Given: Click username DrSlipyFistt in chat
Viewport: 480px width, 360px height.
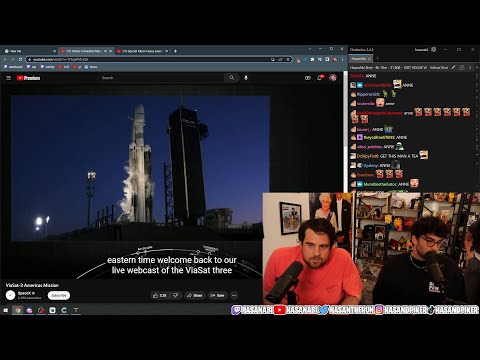Looking at the screenshot, I should point(368,156).
